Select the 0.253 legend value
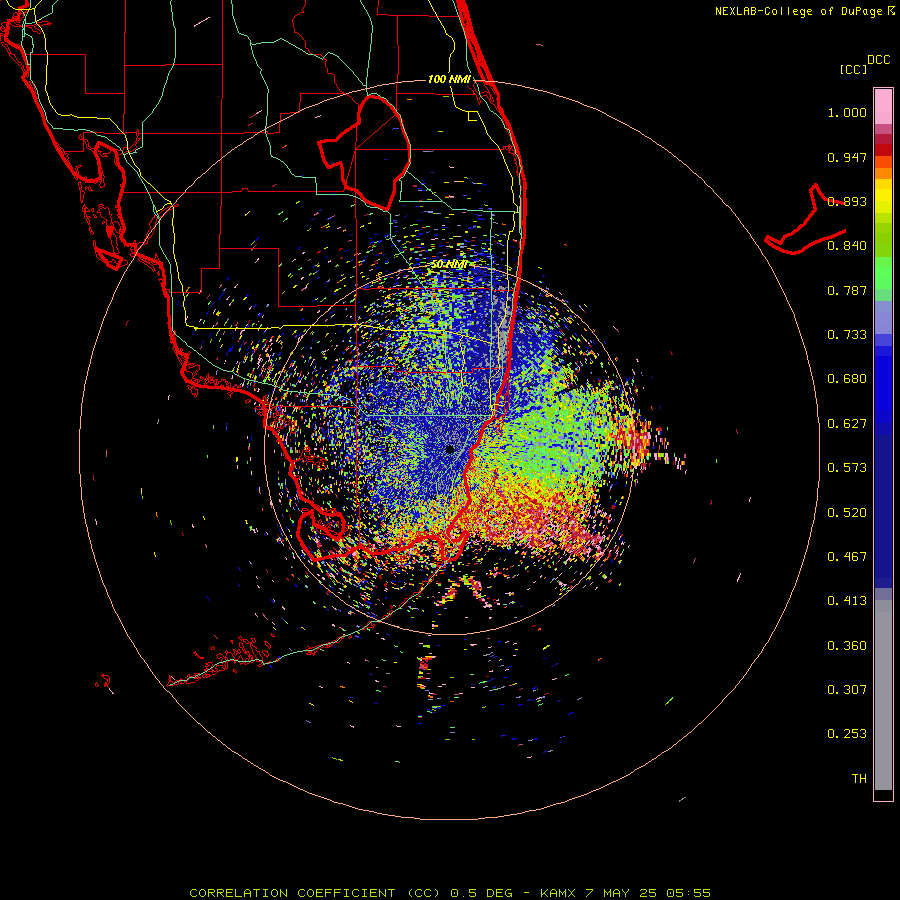 (847, 734)
